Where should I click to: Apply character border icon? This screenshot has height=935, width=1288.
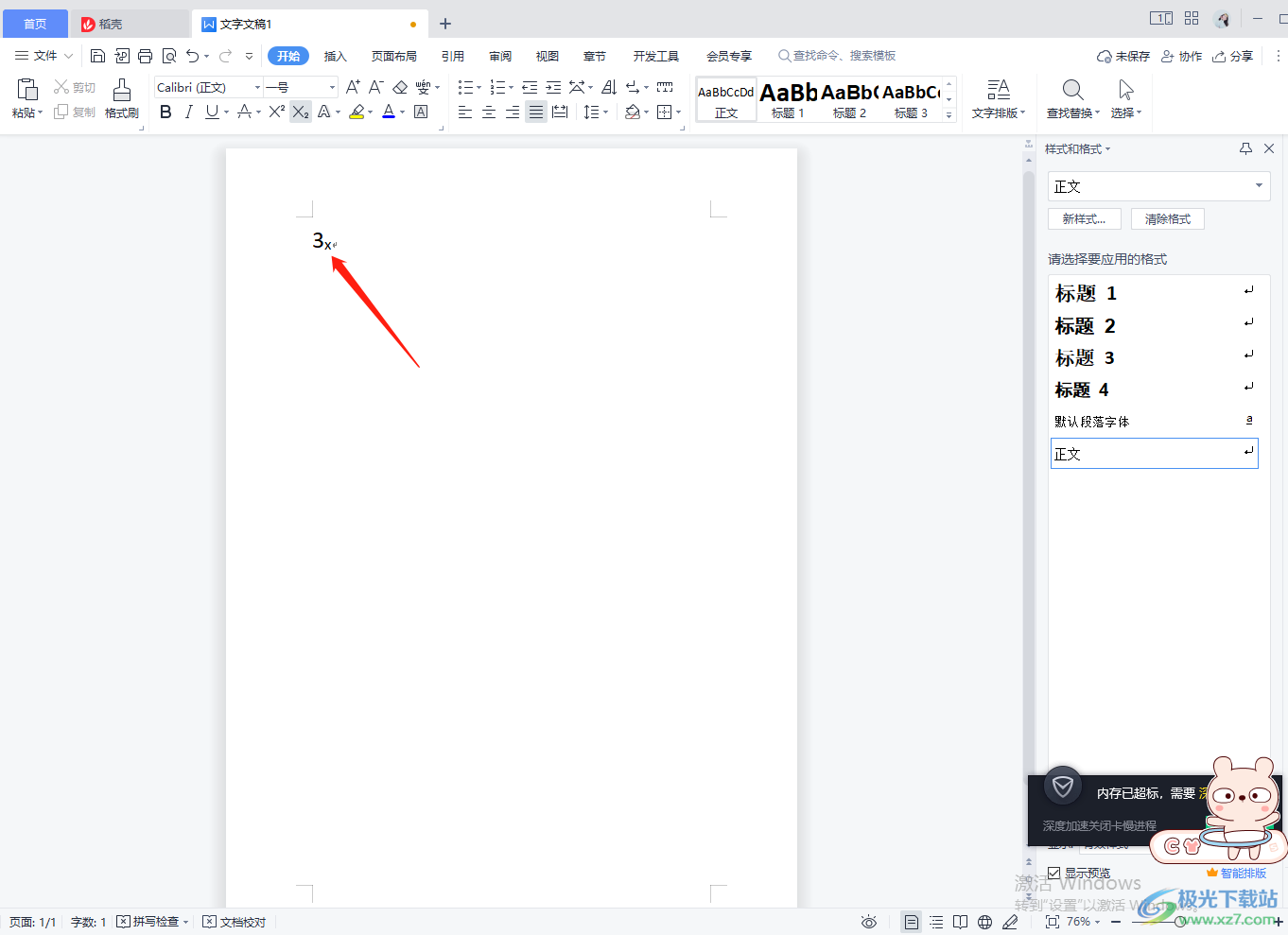pos(421,112)
